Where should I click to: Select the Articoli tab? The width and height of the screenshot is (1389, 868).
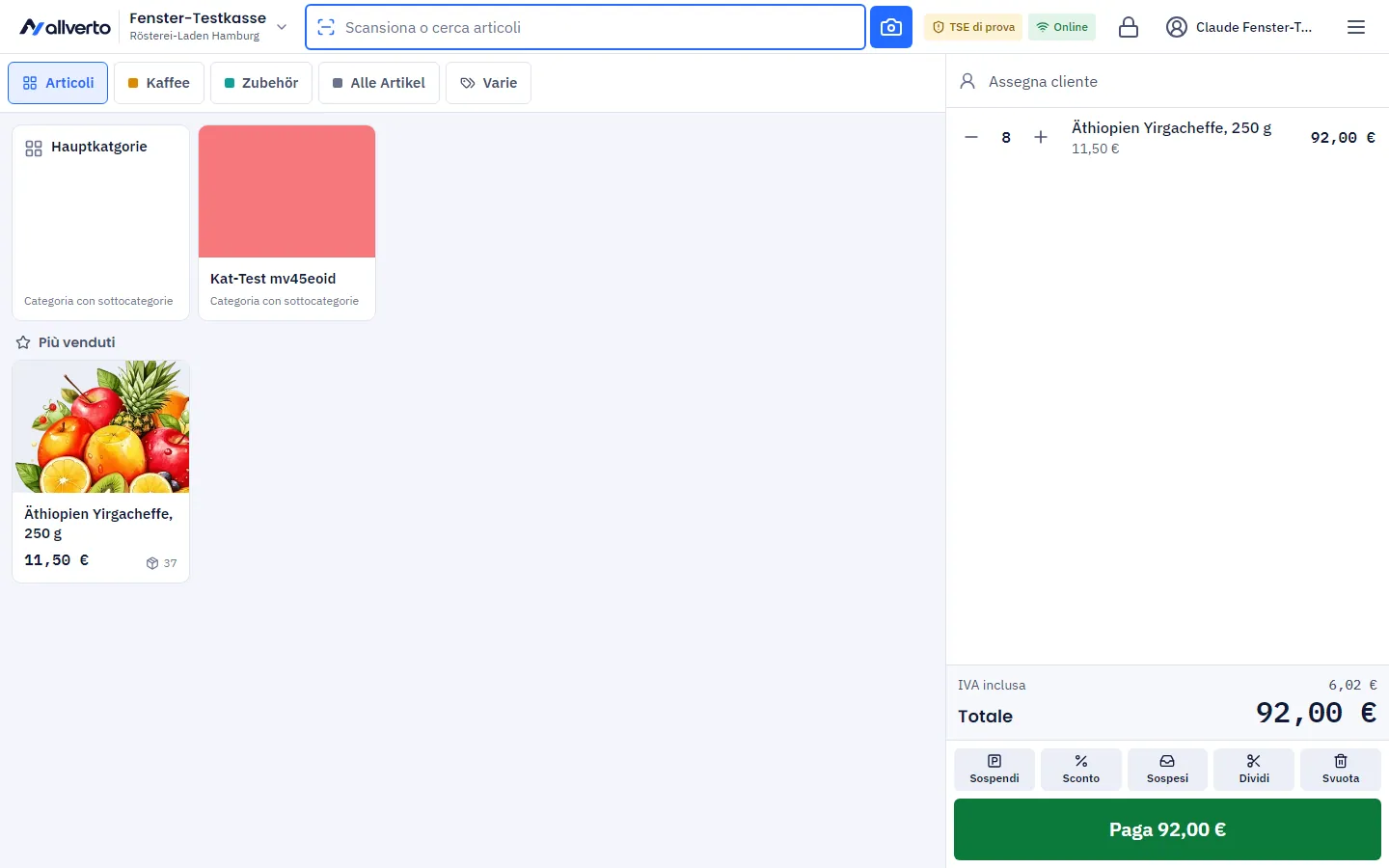(x=58, y=83)
